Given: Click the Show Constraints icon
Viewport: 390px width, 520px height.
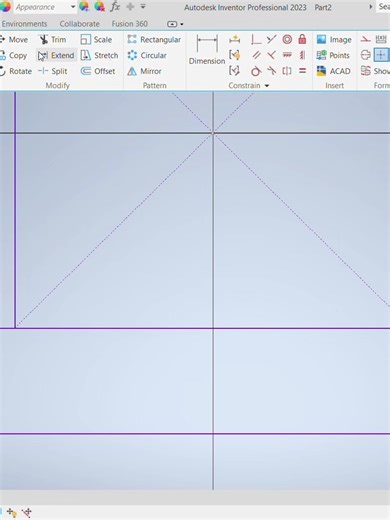Looking at the screenshot, I should point(235,55).
